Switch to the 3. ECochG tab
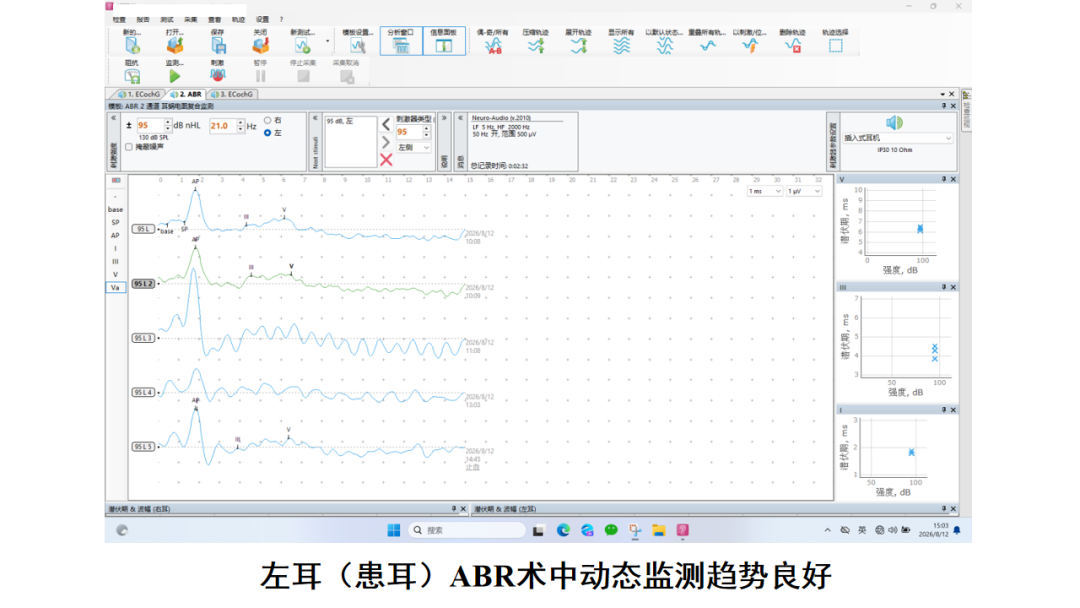Image resolution: width=1080 pixels, height=608 pixels. 233,94
